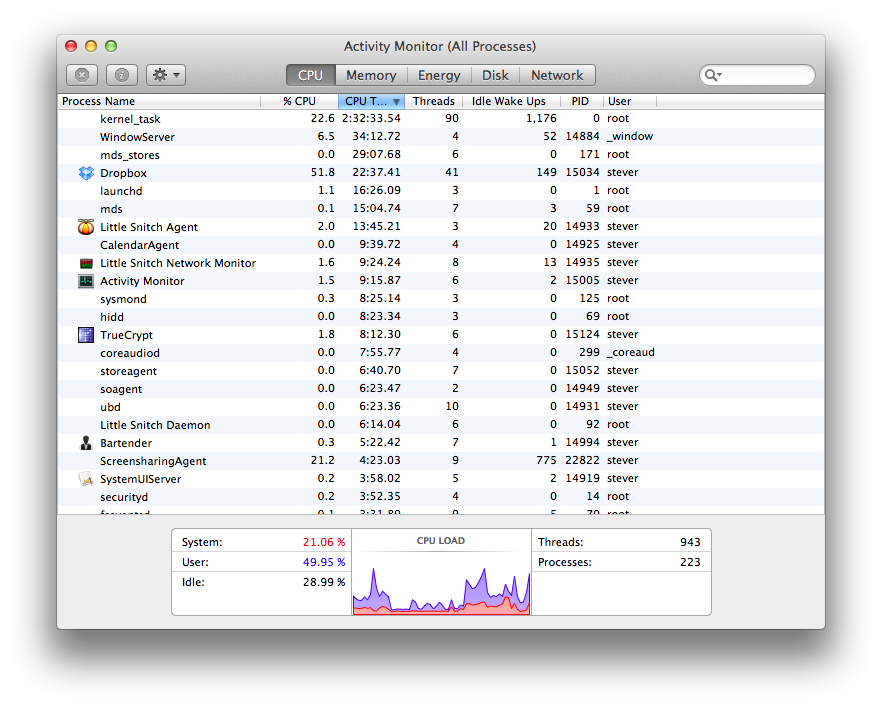Select the kernel_task process row
The width and height of the screenshot is (882, 708).
pyautogui.click(x=441, y=119)
